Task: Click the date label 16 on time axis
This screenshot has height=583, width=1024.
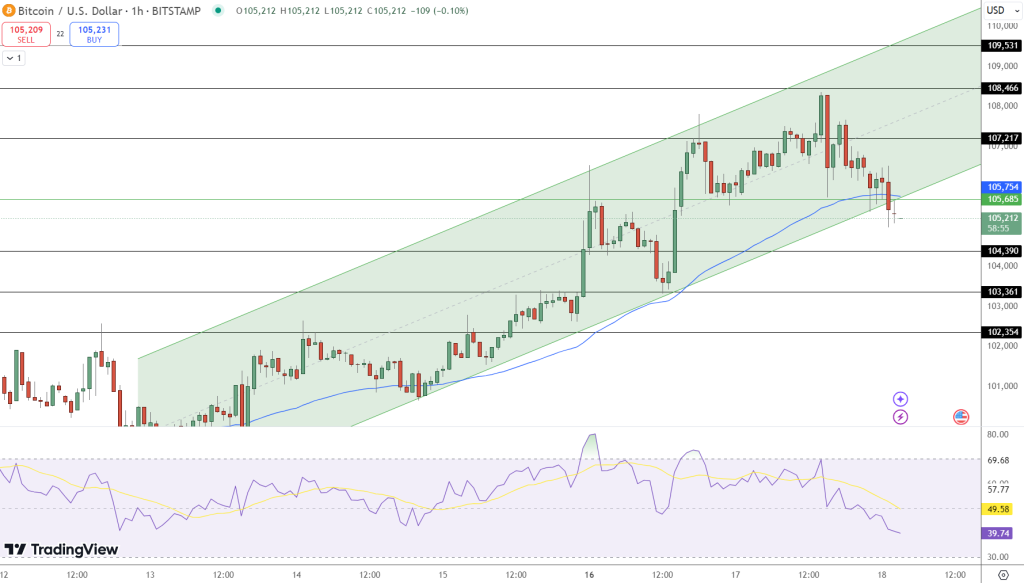Action: pos(589,575)
